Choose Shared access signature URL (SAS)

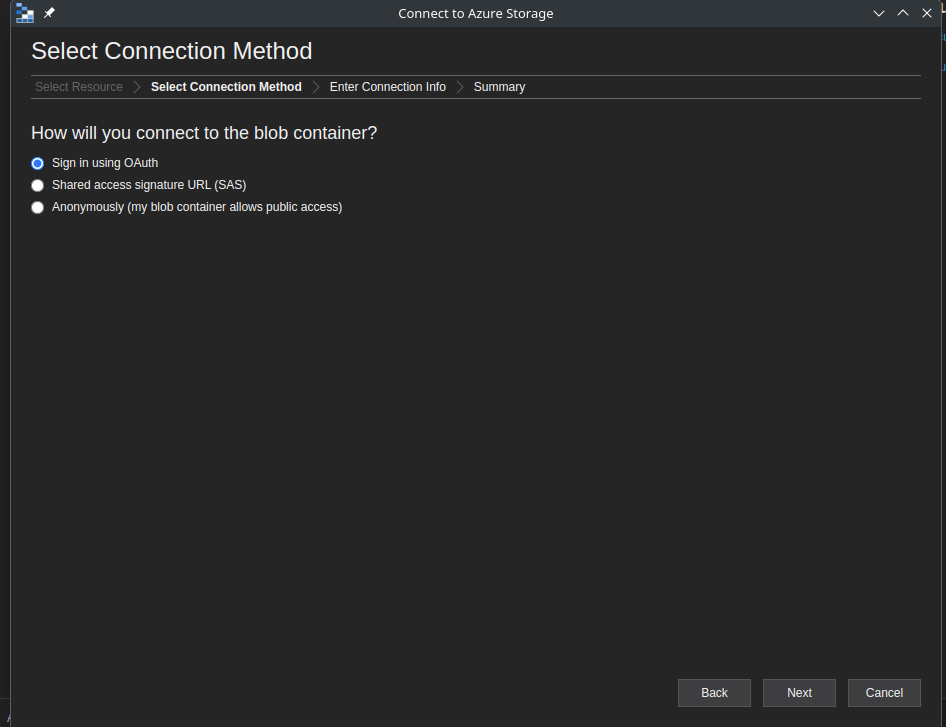click(x=38, y=185)
